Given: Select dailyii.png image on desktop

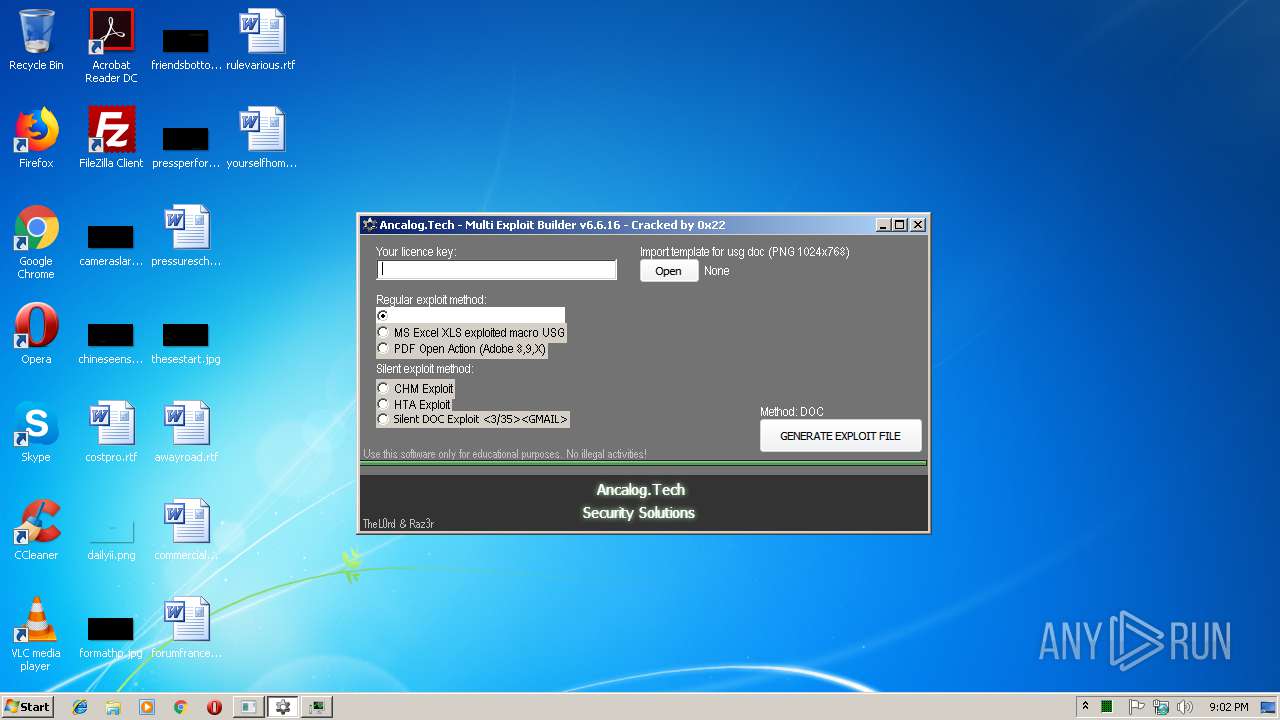Looking at the screenshot, I should pos(111,540).
